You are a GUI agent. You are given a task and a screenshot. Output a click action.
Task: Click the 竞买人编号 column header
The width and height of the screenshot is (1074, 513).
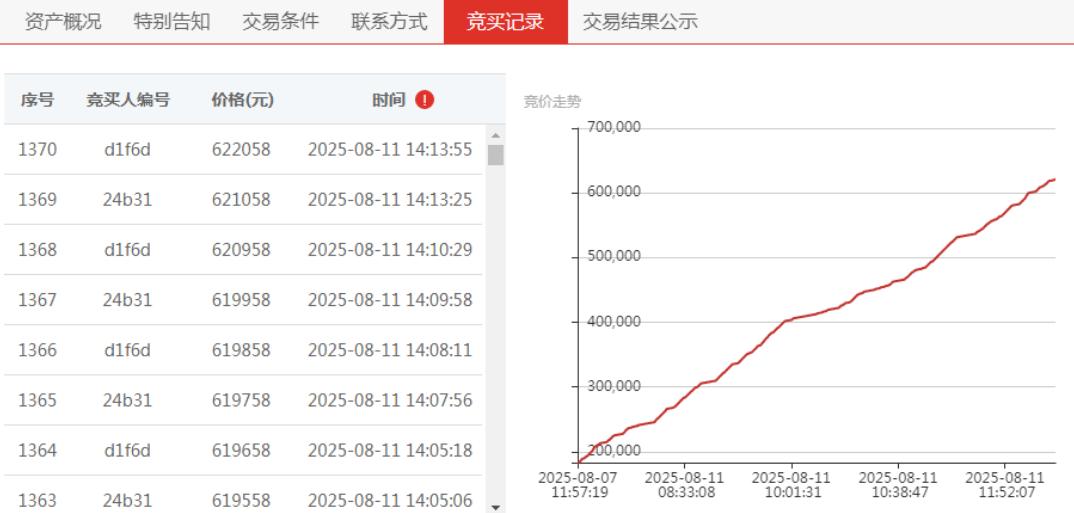tap(127, 100)
